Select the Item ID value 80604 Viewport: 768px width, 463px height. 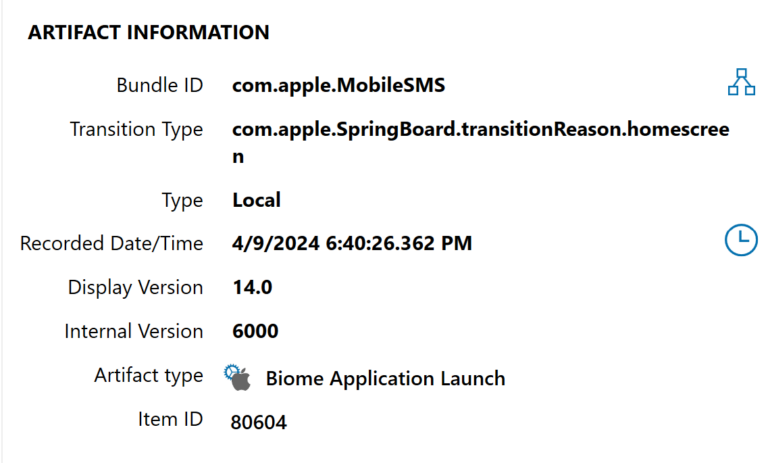[258, 423]
